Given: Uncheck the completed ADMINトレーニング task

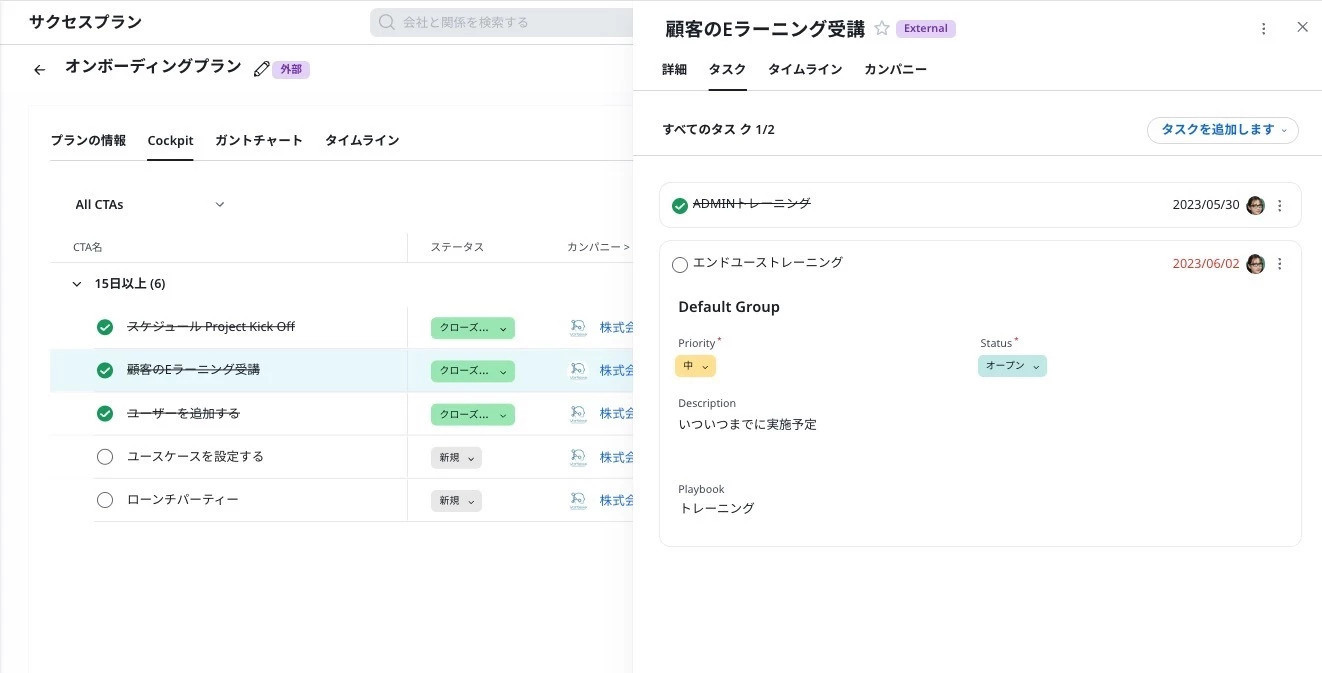Looking at the screenshot, I should (680, 206).
